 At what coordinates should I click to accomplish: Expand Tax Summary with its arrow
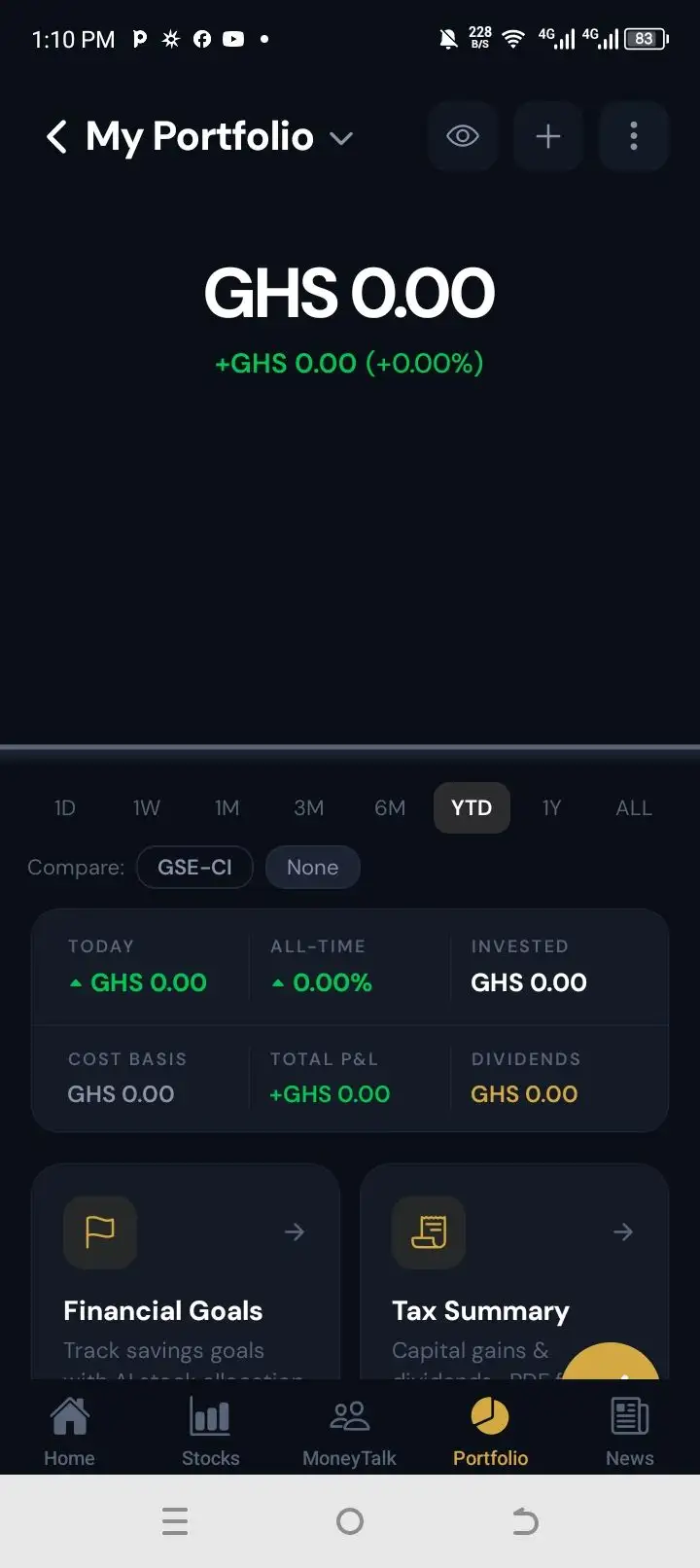point(623,1232)
